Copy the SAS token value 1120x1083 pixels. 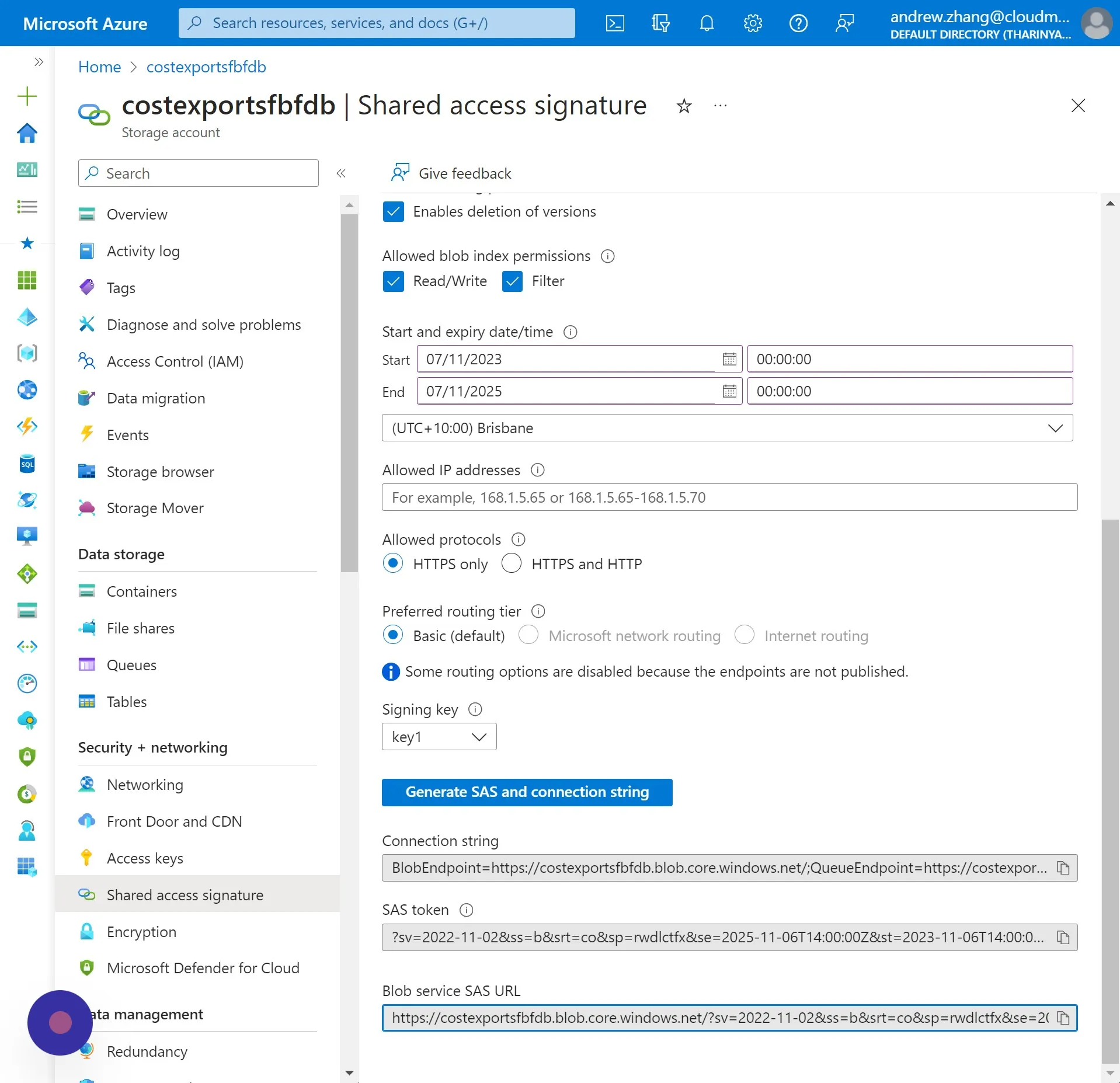1063,937
